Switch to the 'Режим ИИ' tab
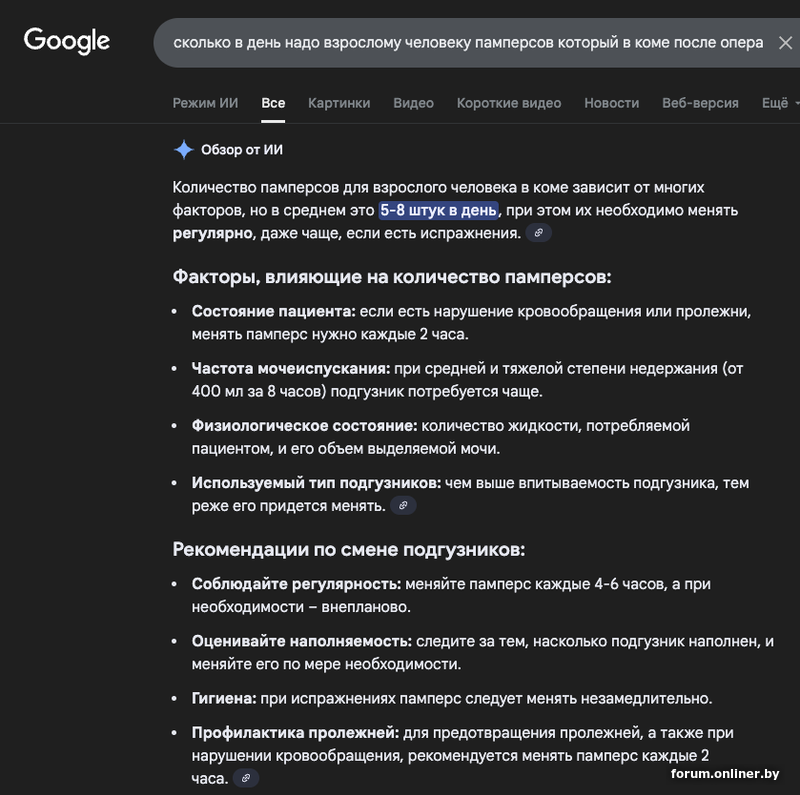This screenshot has width=800, height=795. point(205,103)
